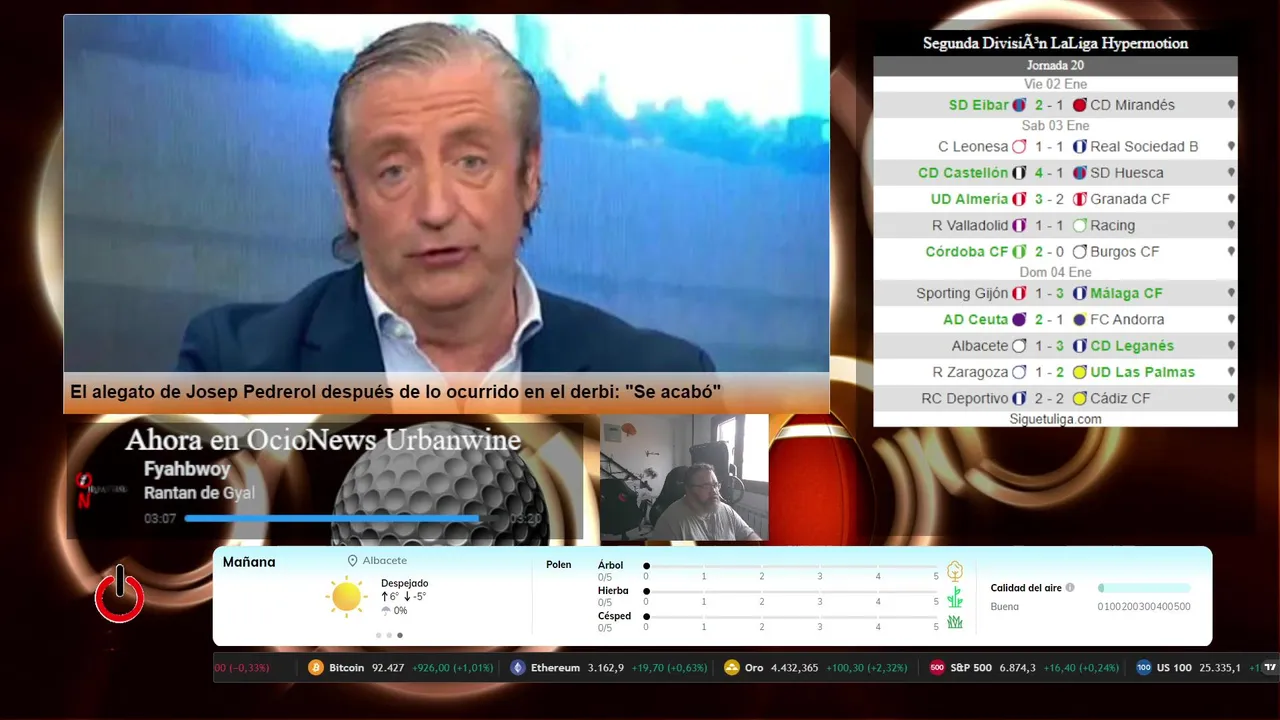The width and height of the screenshot is (1280, 720).
Task: Click the venue pin on C Leonesa row
Action: [x=1231, y=147]
